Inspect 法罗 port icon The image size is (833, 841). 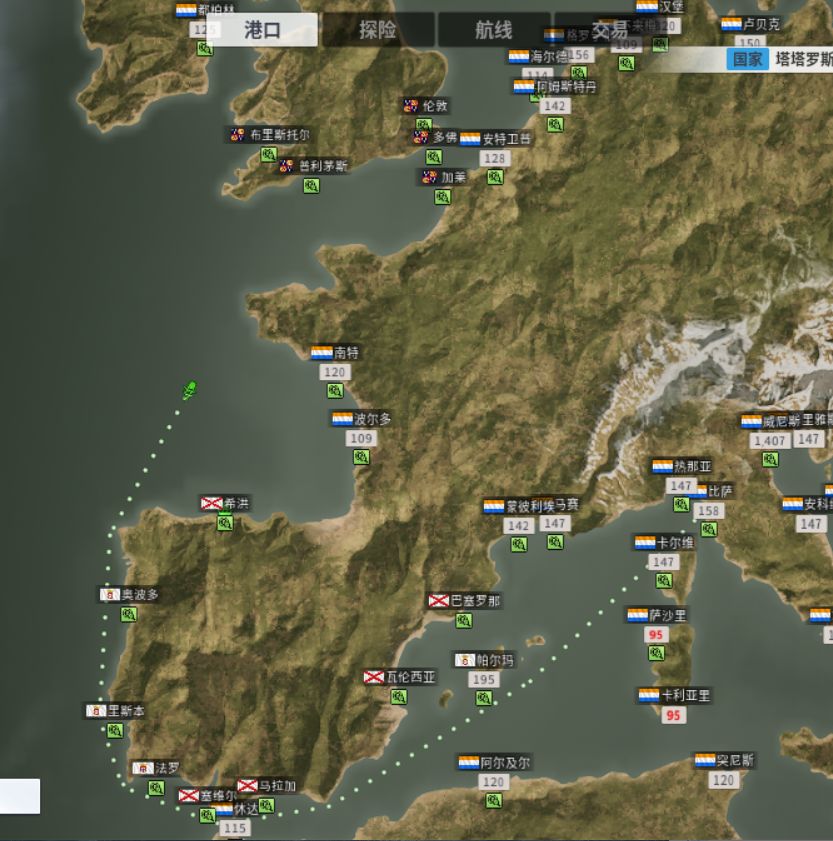point(157,788)
